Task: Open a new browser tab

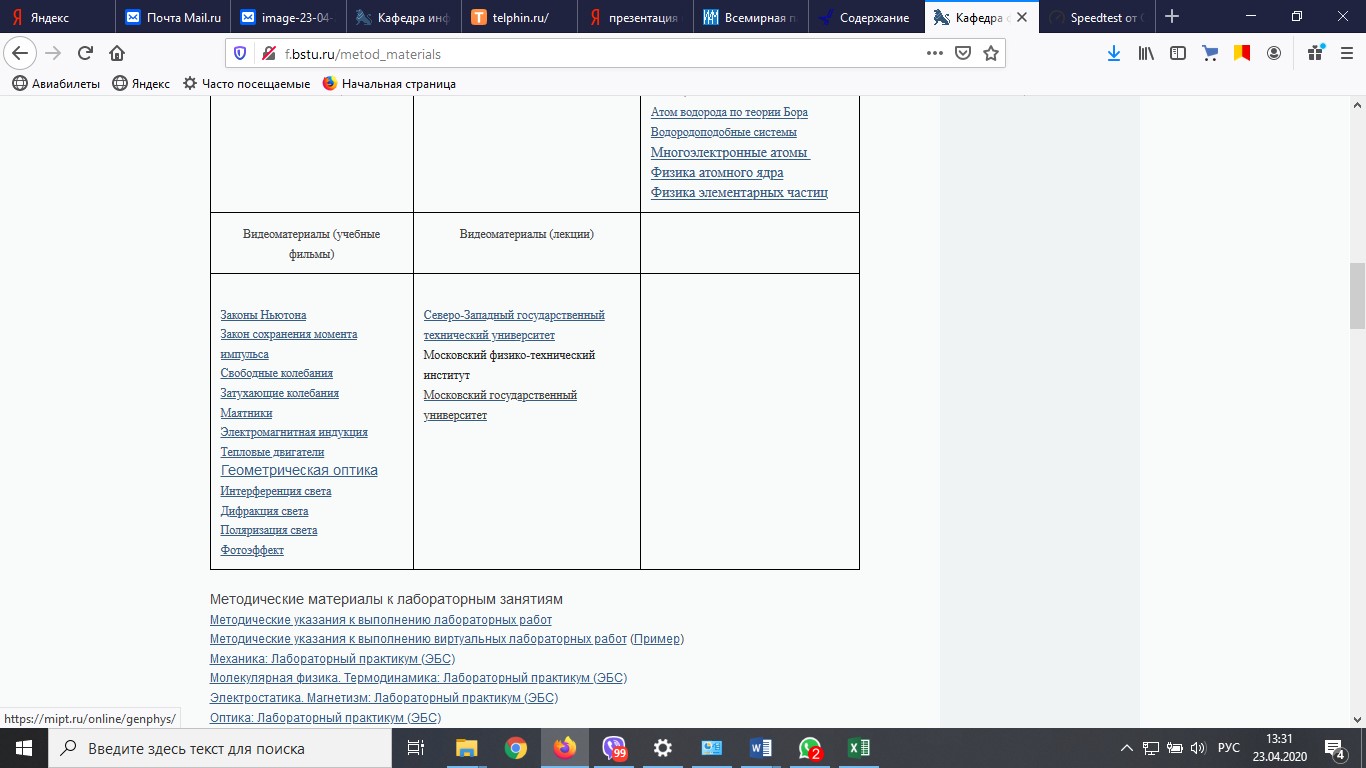Action: point(1172,17)
